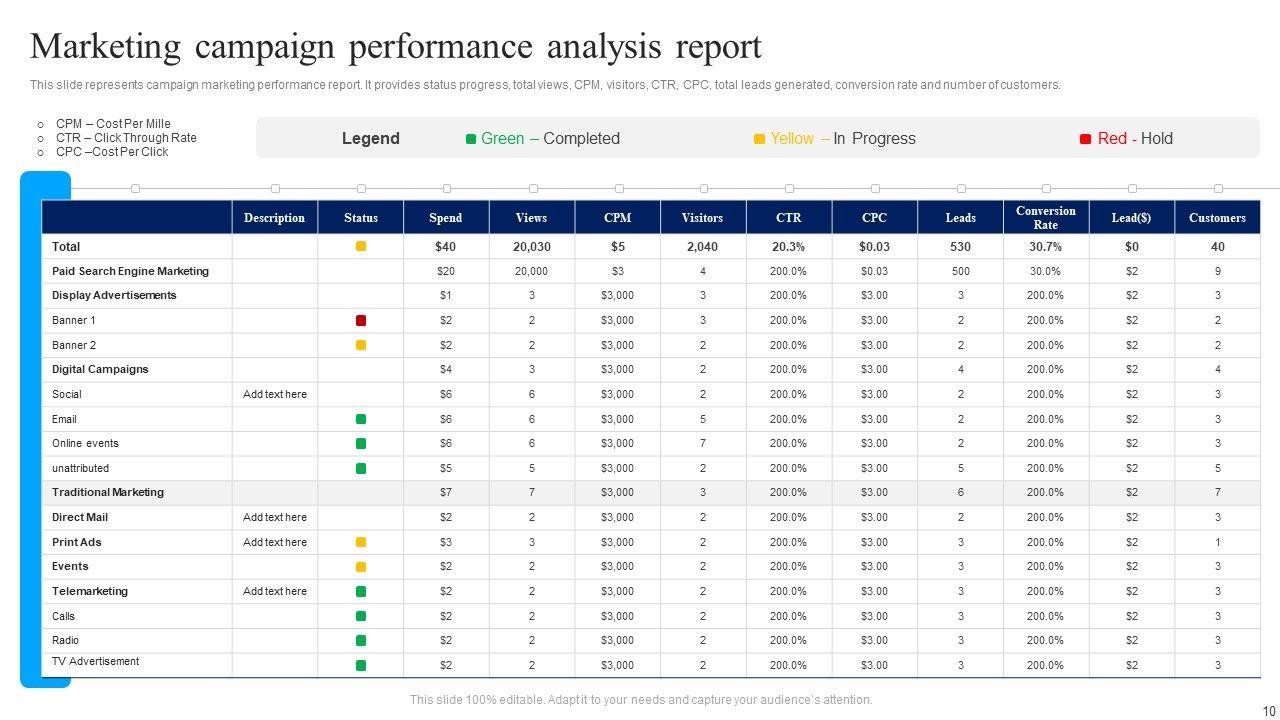This screenshot has width=1280, height=720.
Task: Click the slide title text
Action: pos(395,47)
